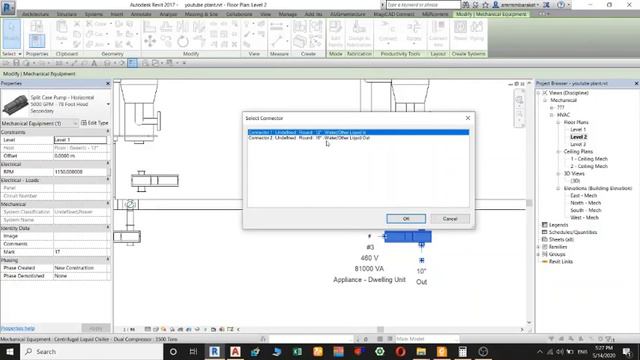640x360 pixels.
Task: Click the keyword search box in title bar
Action: (423, 5)
